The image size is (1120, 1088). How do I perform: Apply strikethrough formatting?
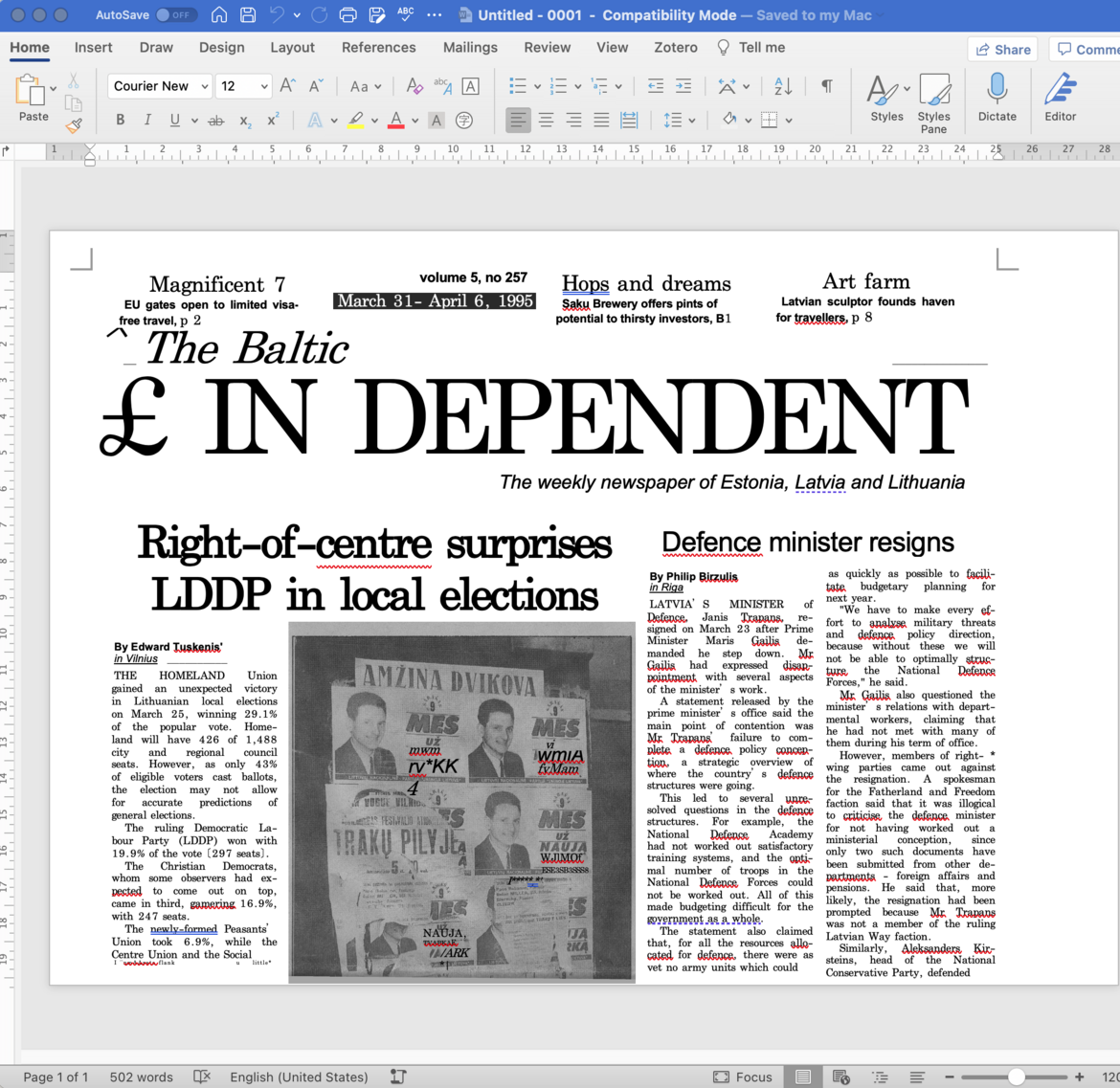point(216,121)
